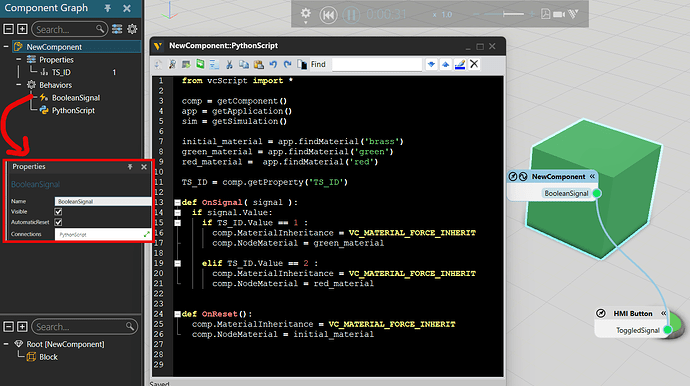The height and width of the screenshot is (386, 690).
Task: Clear the find search X
Action: click(x=474, y=64)
